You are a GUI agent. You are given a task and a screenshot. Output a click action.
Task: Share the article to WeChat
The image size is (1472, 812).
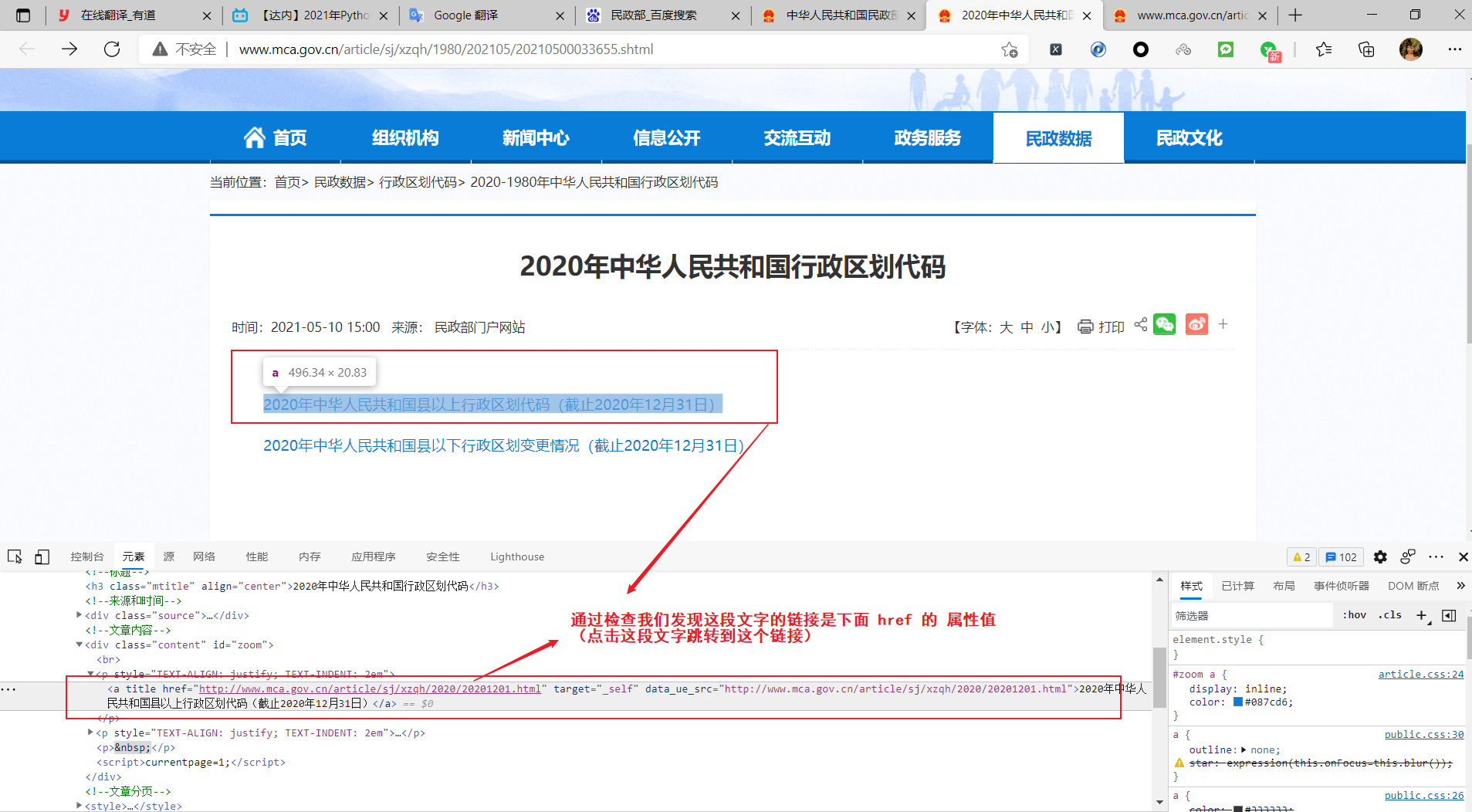[x=1165, y=324]
